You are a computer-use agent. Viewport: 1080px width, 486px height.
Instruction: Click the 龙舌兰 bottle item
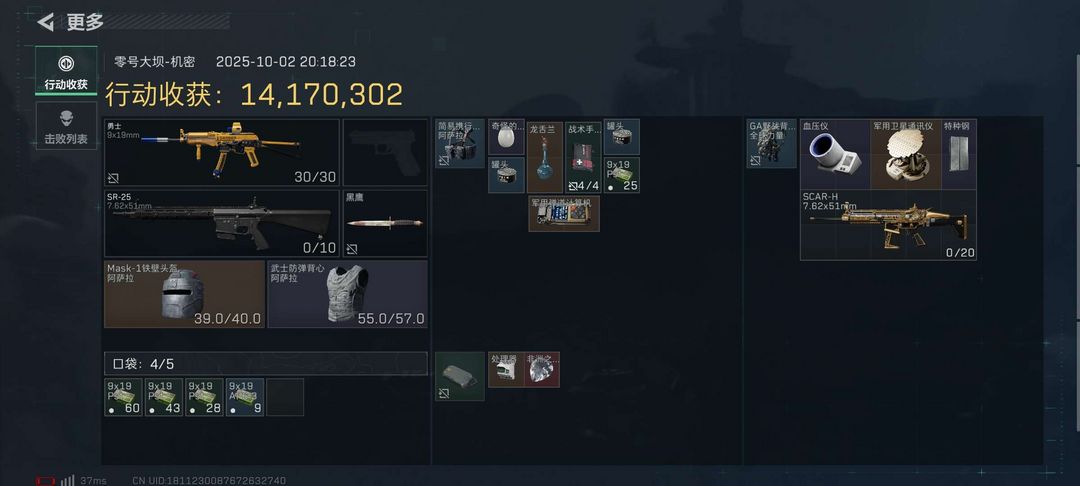[x=545, y=156]
